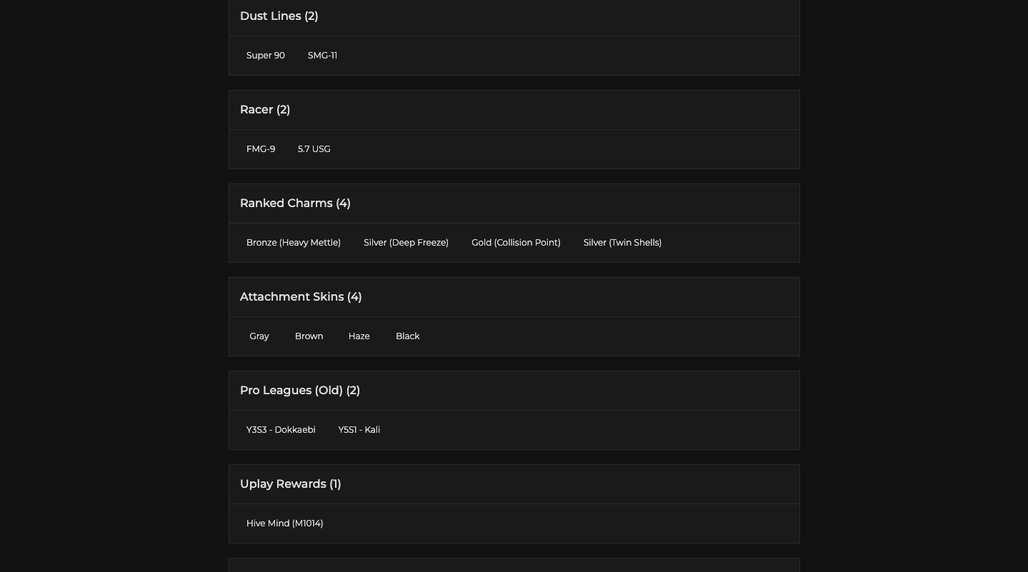Choose Silver (Deep Freeze) charm
Viewport: 1028px width, 572px height.
[x=406, y=243]
